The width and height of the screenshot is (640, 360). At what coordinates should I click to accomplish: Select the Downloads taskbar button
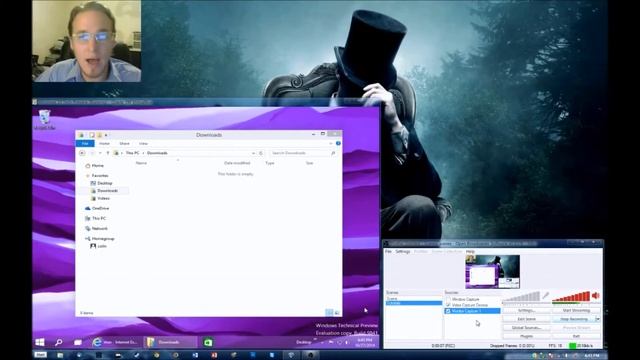click(170, 342)
